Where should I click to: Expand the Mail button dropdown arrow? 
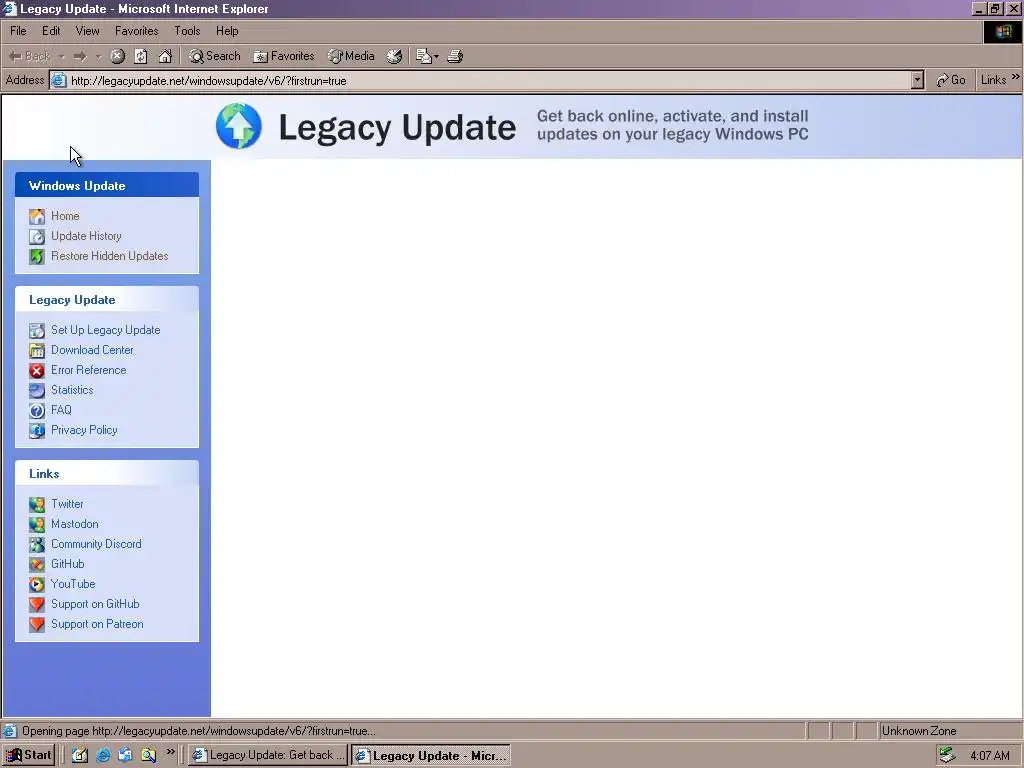tap(436, 57)
